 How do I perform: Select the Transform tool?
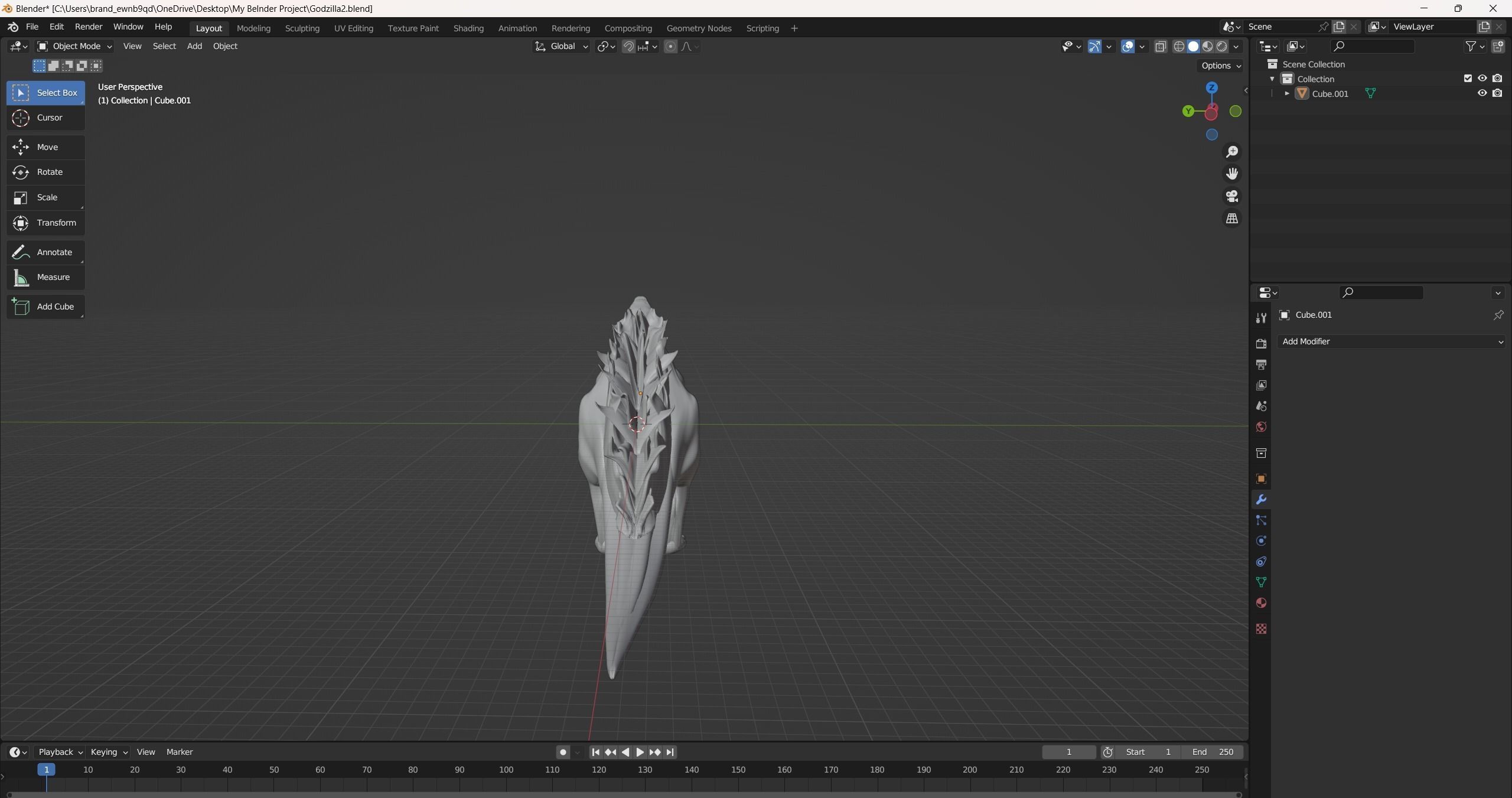pos(45,223)
